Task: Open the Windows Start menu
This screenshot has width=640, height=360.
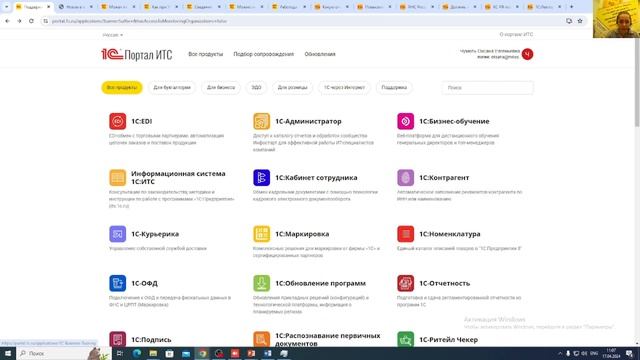Action: click(x=8, y=353)
